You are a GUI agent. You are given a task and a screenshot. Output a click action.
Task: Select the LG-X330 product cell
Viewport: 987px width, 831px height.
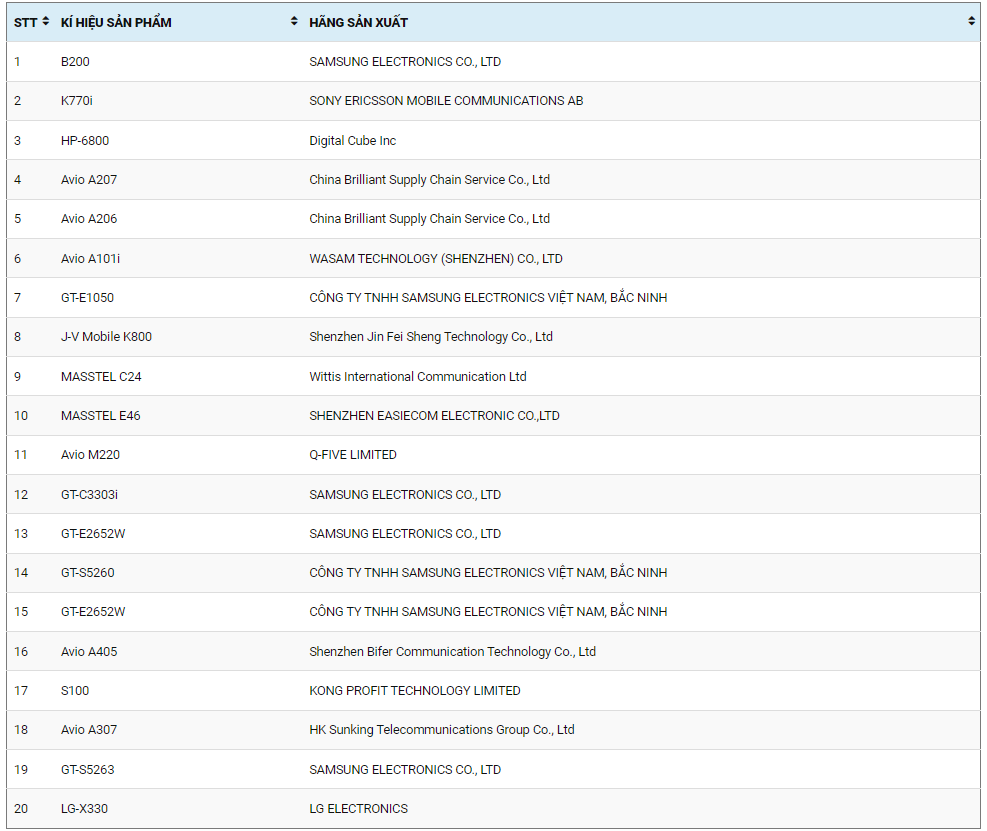[x=84, y=809]
